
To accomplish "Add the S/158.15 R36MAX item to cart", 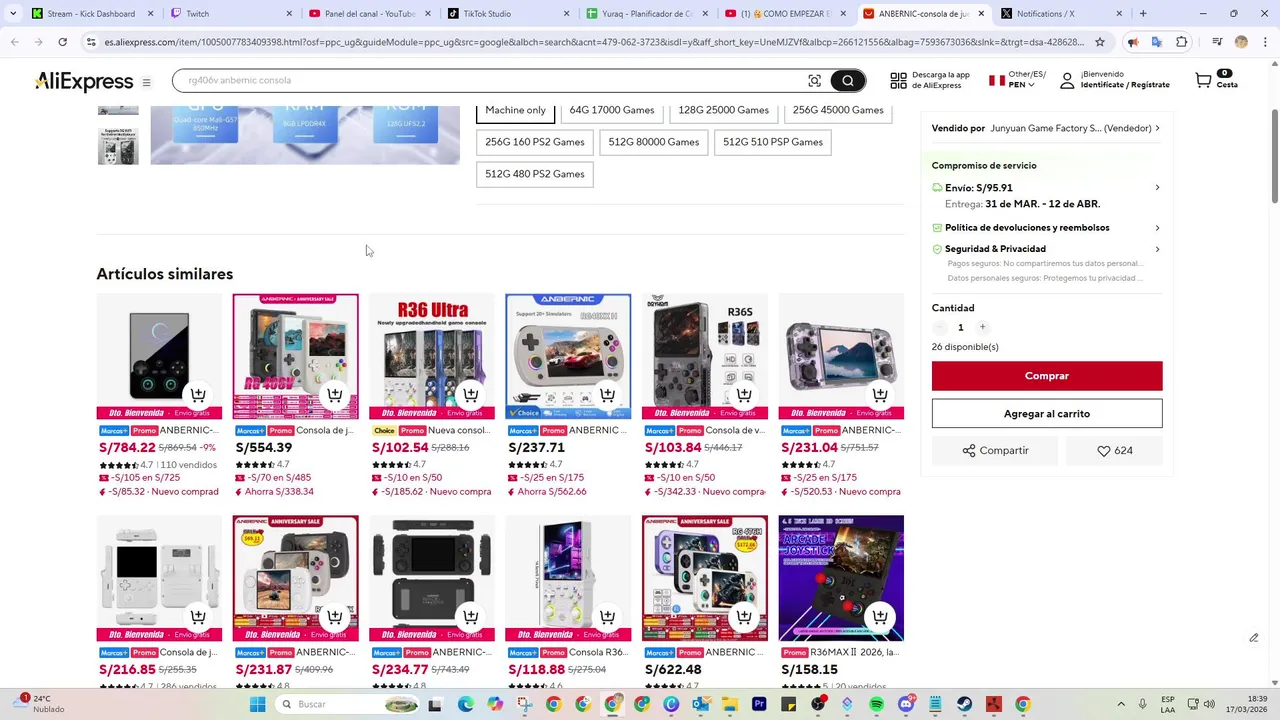I will 880,617.
